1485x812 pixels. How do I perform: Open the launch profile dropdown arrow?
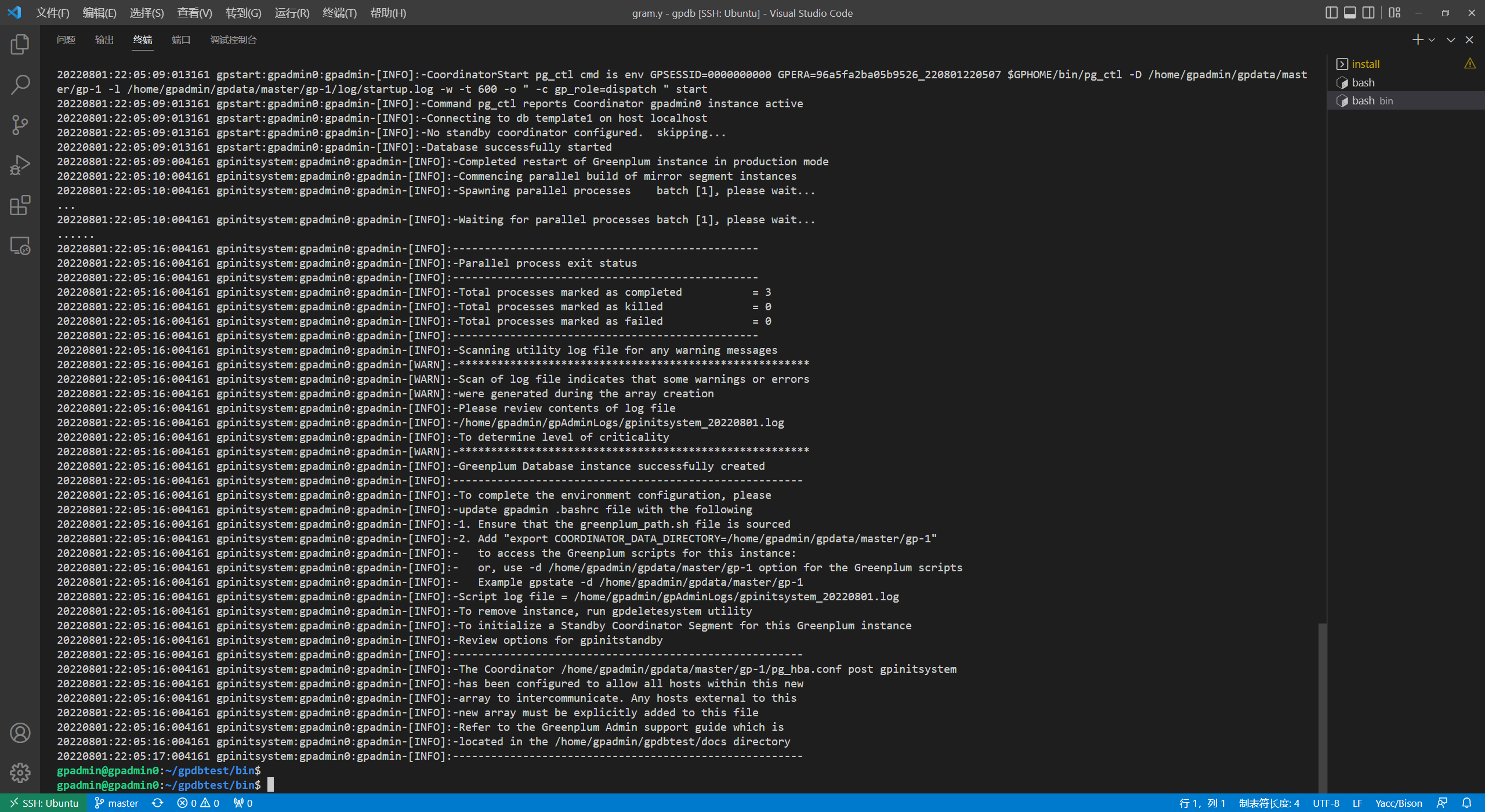pos(1432,40)
